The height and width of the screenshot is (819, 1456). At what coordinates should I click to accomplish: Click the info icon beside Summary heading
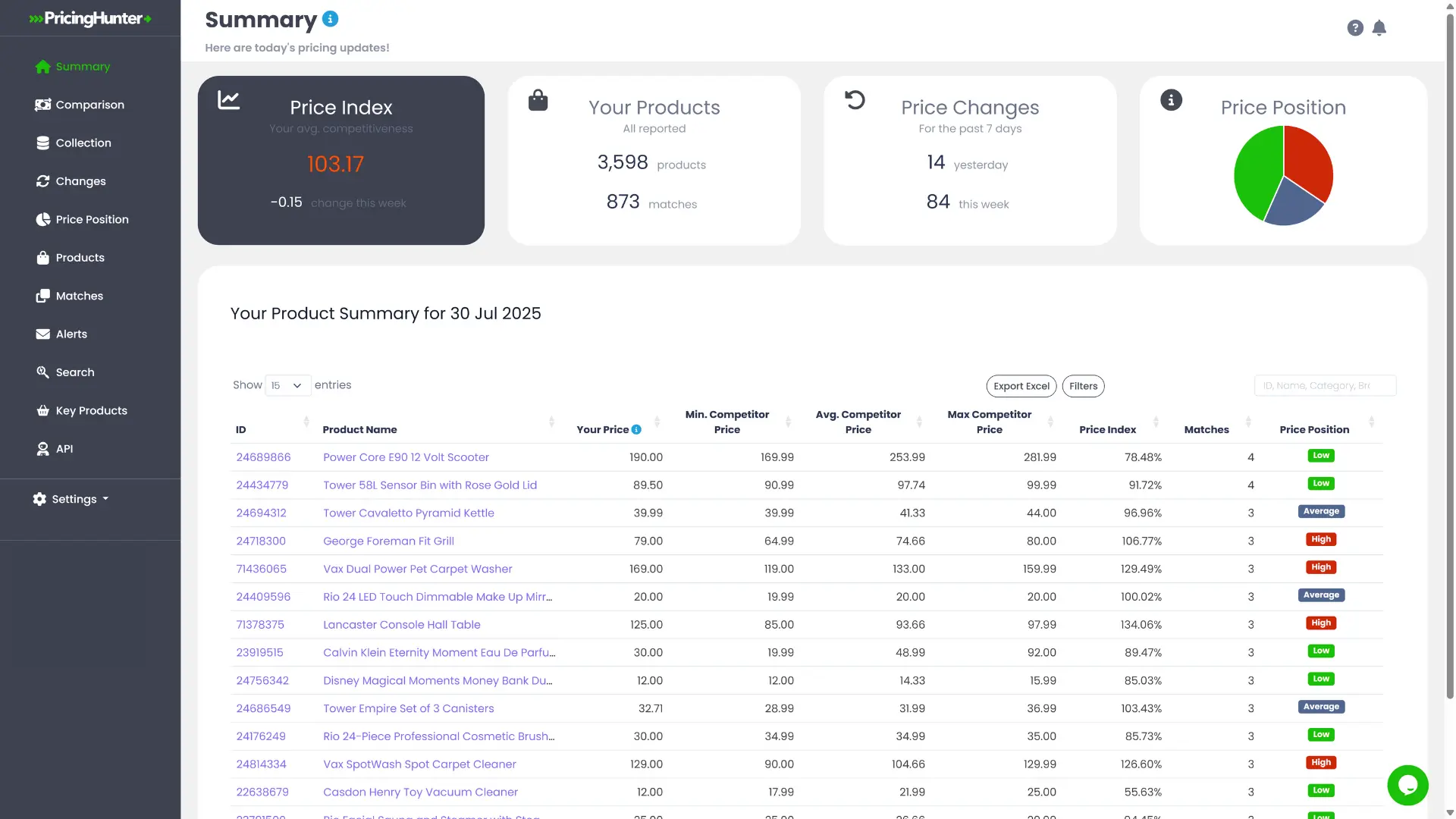click(x=330, y=19)
